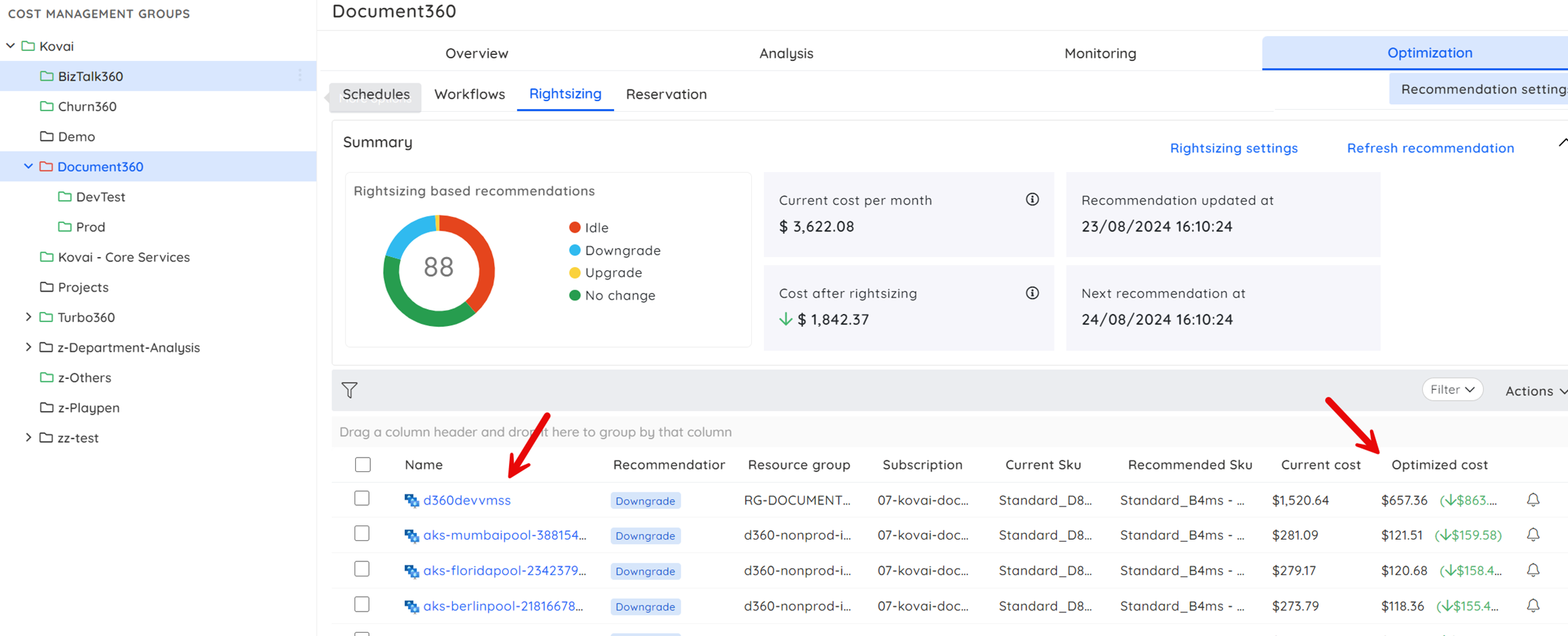Viewport: 1568px width, 636px height.
Task: Click the funnel filter icon
Action: [350, 390]
